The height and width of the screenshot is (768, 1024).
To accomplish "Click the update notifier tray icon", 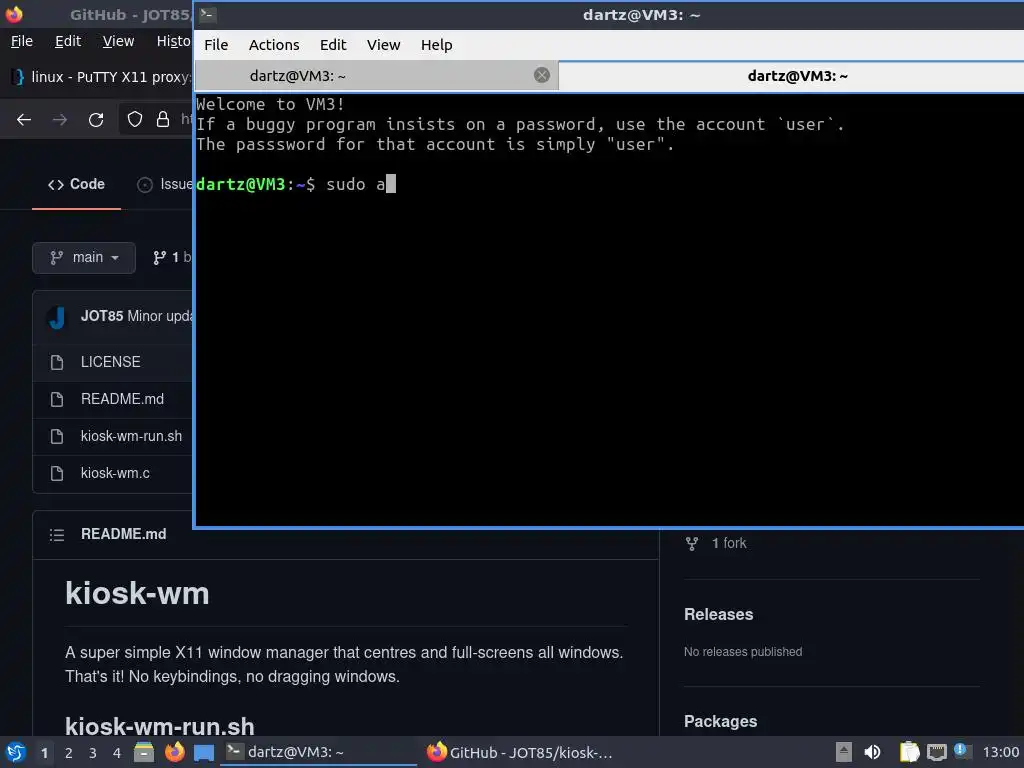I will pos(961,750).
